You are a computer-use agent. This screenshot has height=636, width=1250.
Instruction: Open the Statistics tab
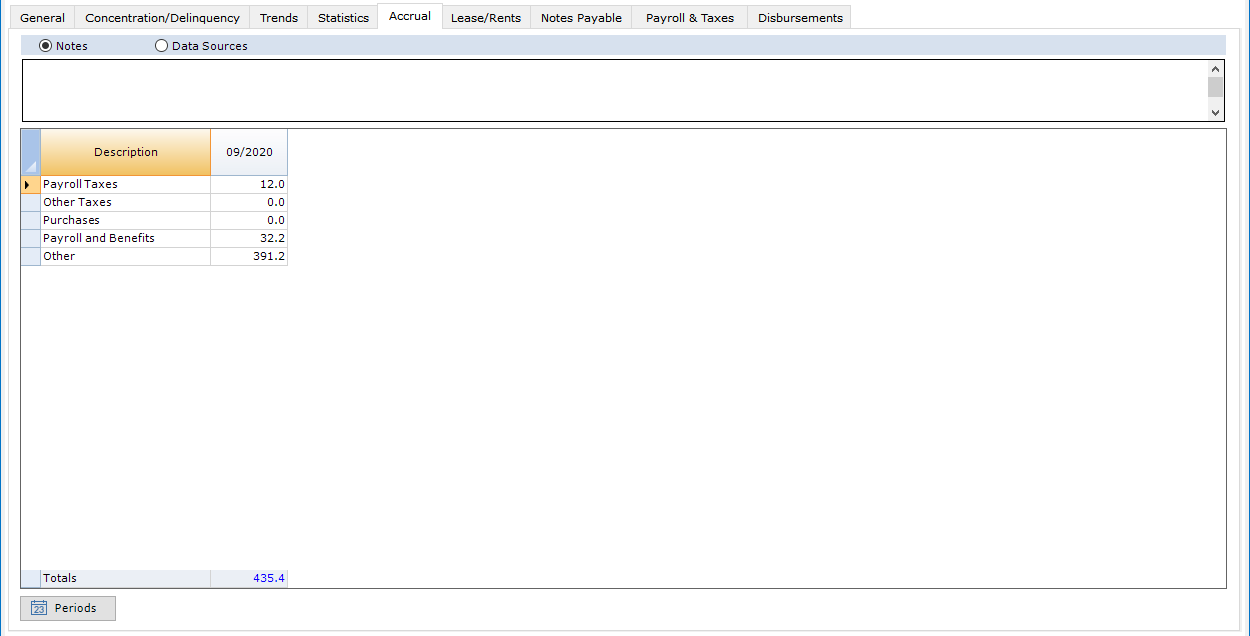[342, 17]
